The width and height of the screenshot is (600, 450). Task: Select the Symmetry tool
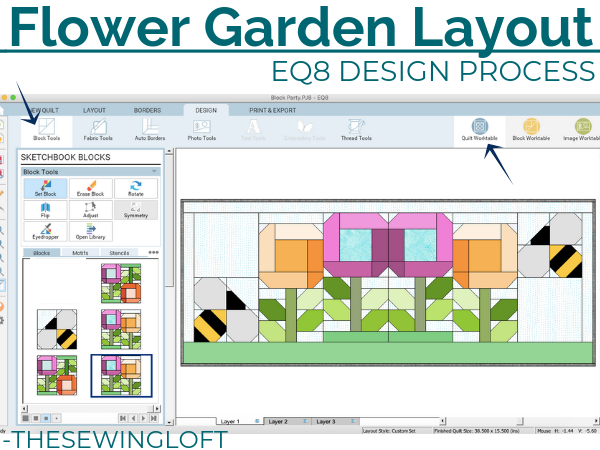[x=136, y=210]
